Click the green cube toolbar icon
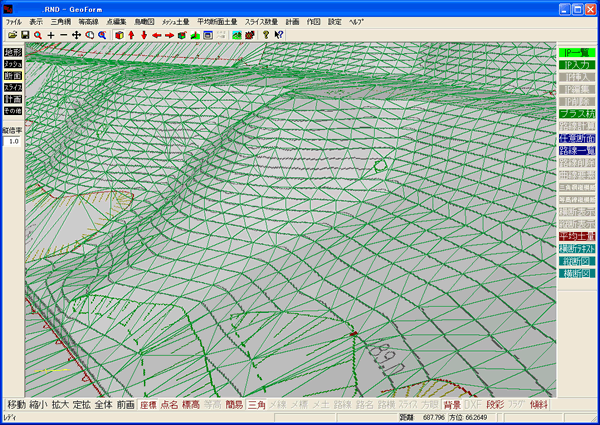The width and height of the screenshot is (600, 425). click(x=182, y=35)
